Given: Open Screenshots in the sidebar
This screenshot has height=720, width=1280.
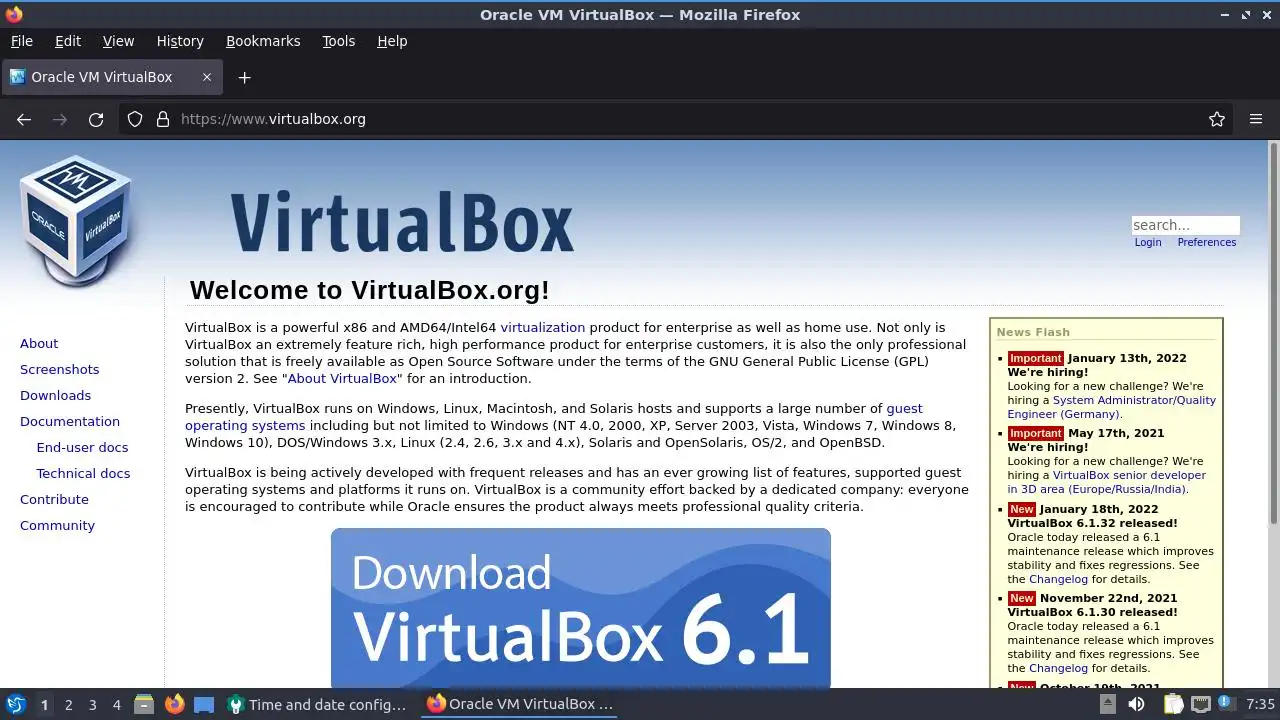Looking at the screenshot, I should click(x=59, y=369).
